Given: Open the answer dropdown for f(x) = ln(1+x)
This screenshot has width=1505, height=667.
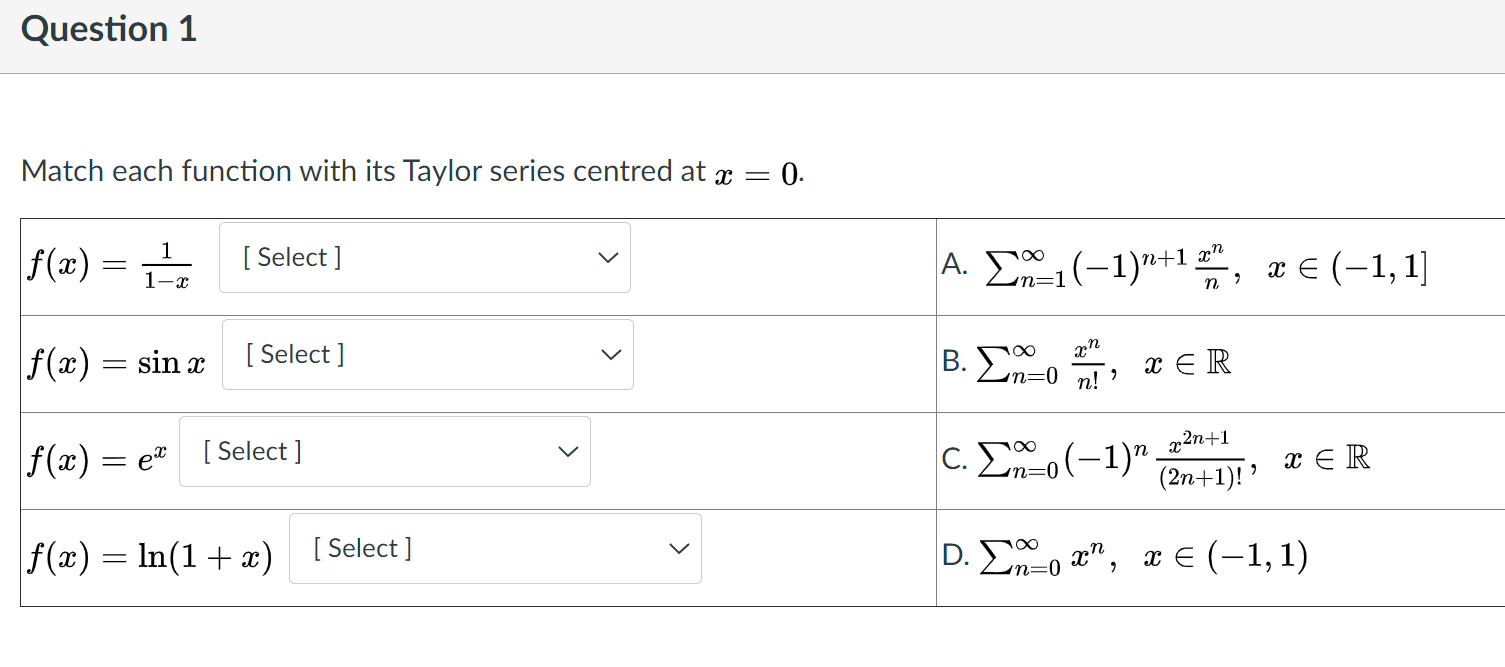Looking at the screenshot, I should tap(495, 548).
